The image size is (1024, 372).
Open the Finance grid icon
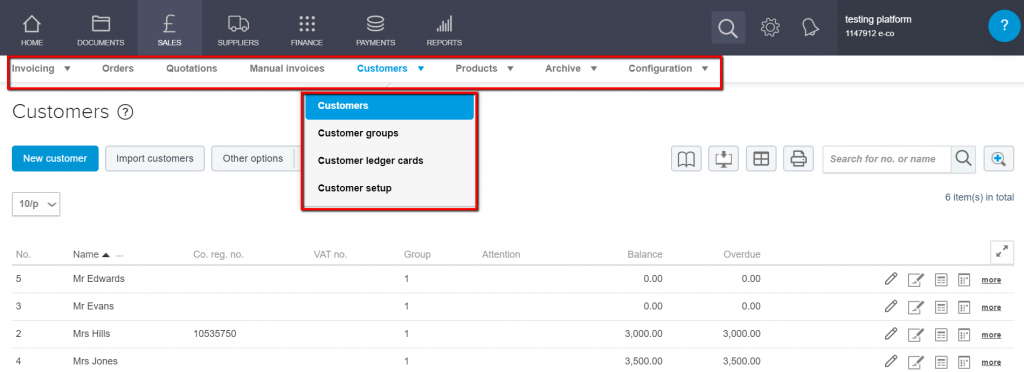click(307, 24)
